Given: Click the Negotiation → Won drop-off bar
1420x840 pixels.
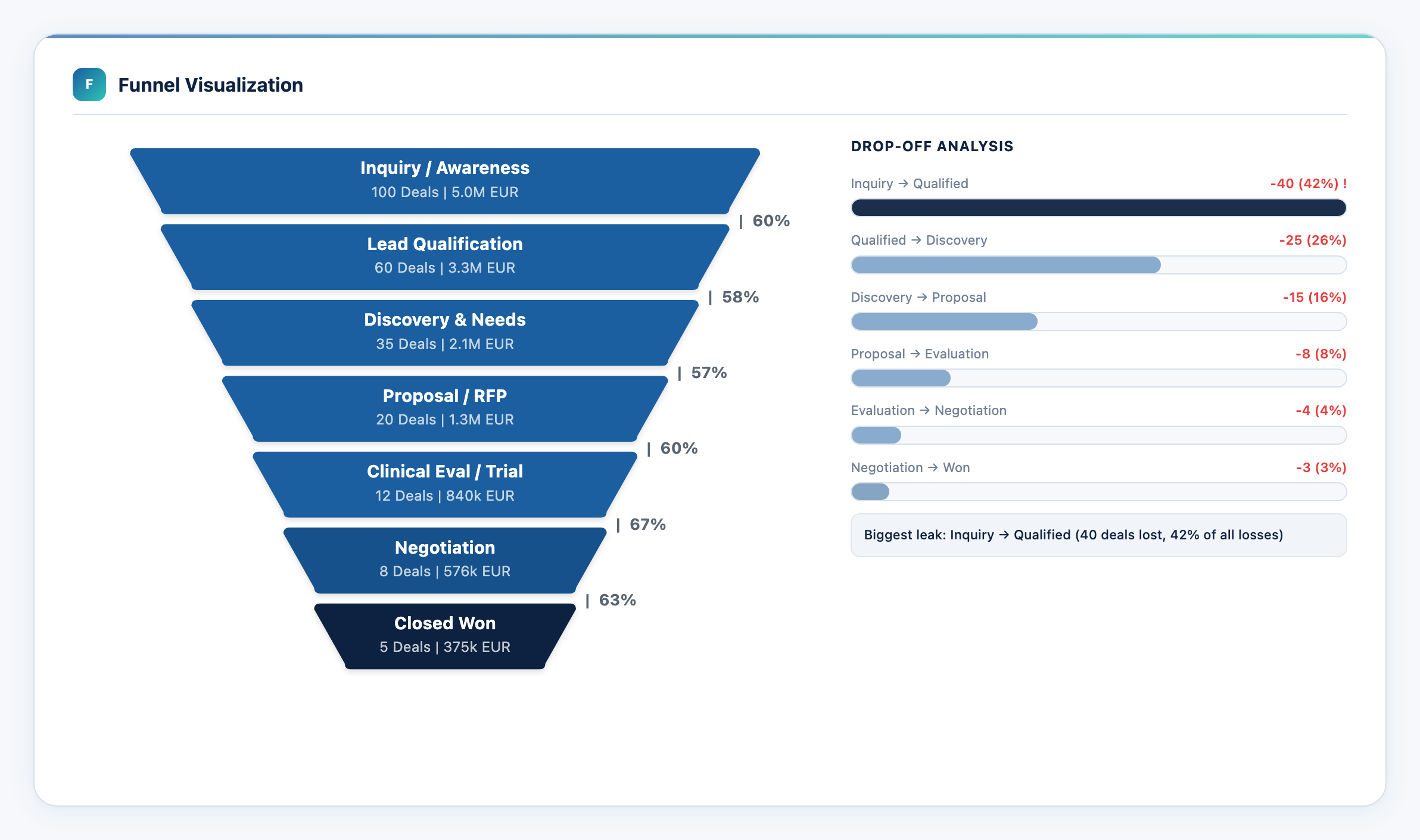Looking at the screenshot, I should click(1098, 492).
